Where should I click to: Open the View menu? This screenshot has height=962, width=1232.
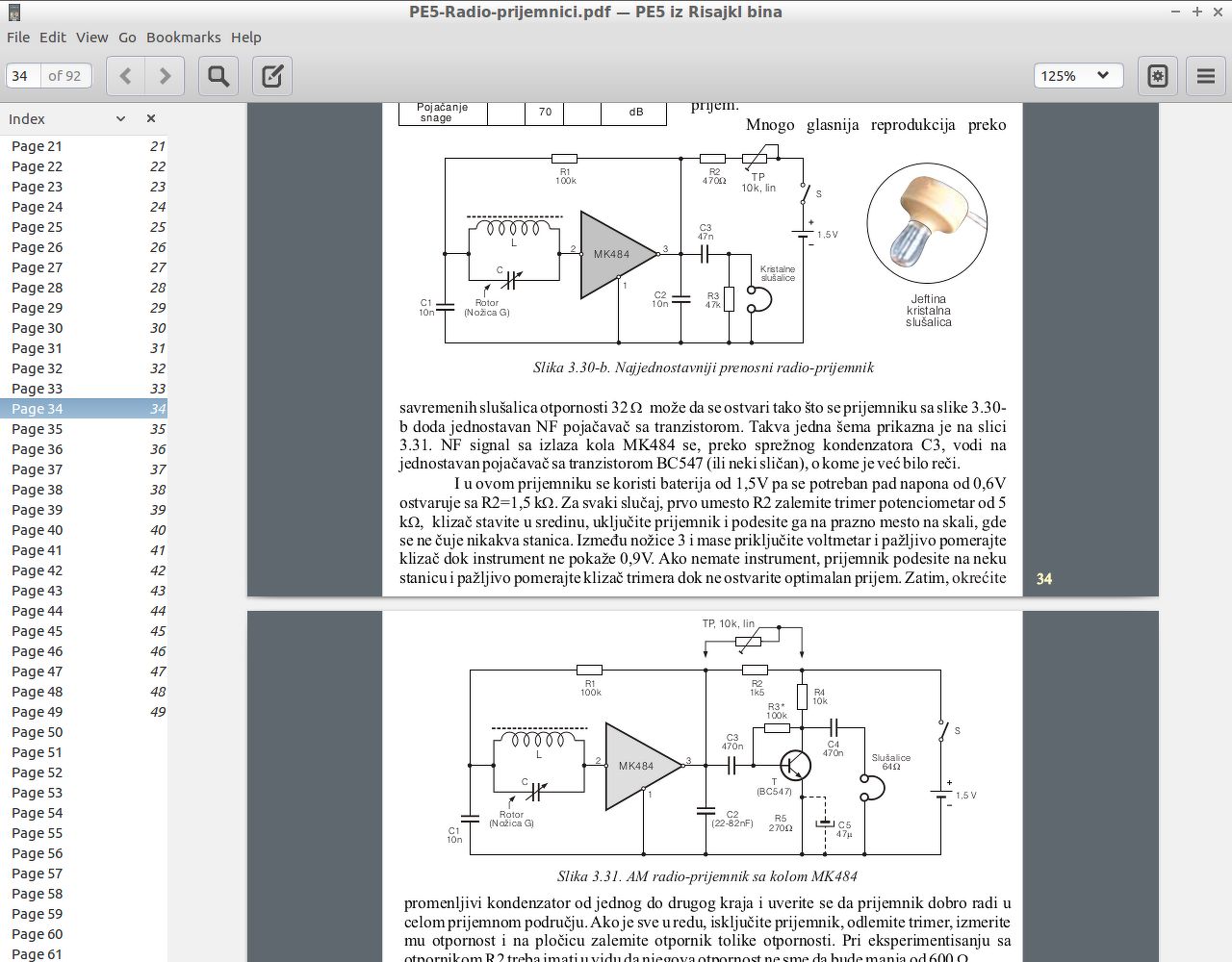92,38
